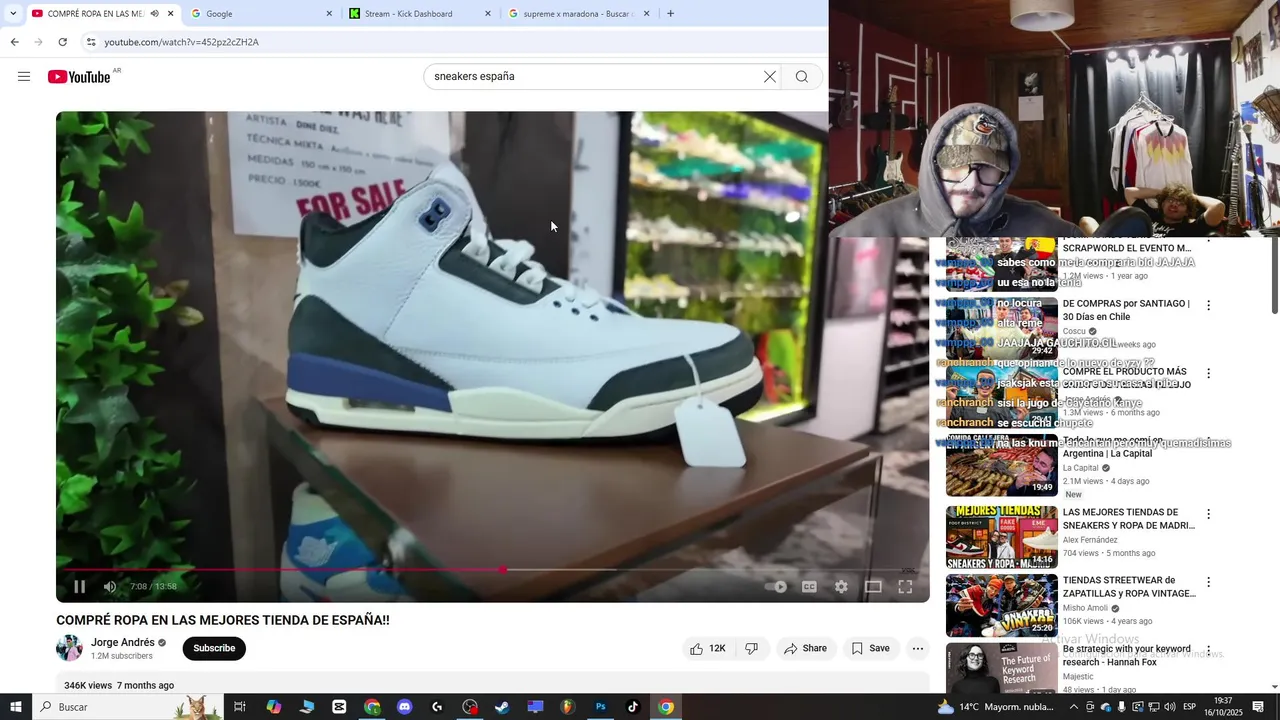Open the tab search dropdown arrow

point(12,14)
